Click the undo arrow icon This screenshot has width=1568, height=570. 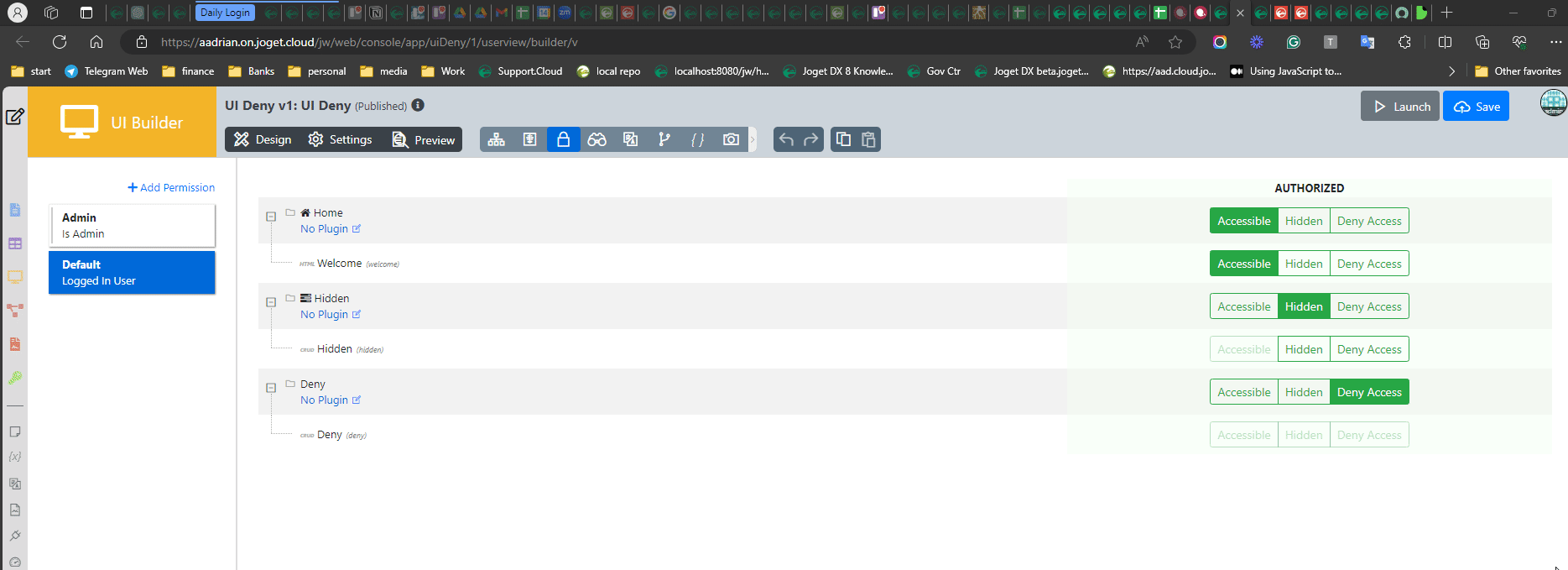click(x=786, y=139)
